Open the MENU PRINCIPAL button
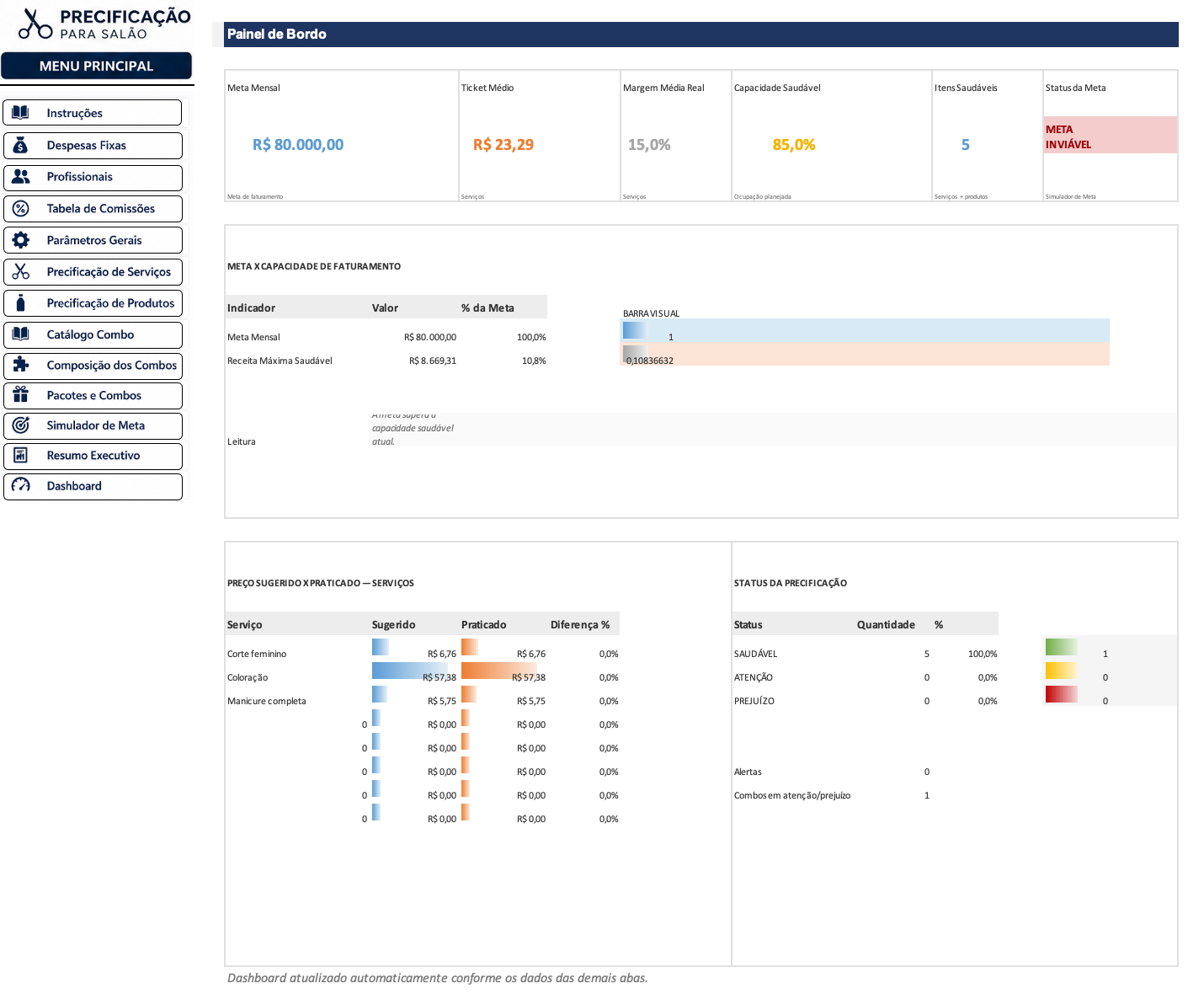The image size is (1204, 994). tap(96, 66)
